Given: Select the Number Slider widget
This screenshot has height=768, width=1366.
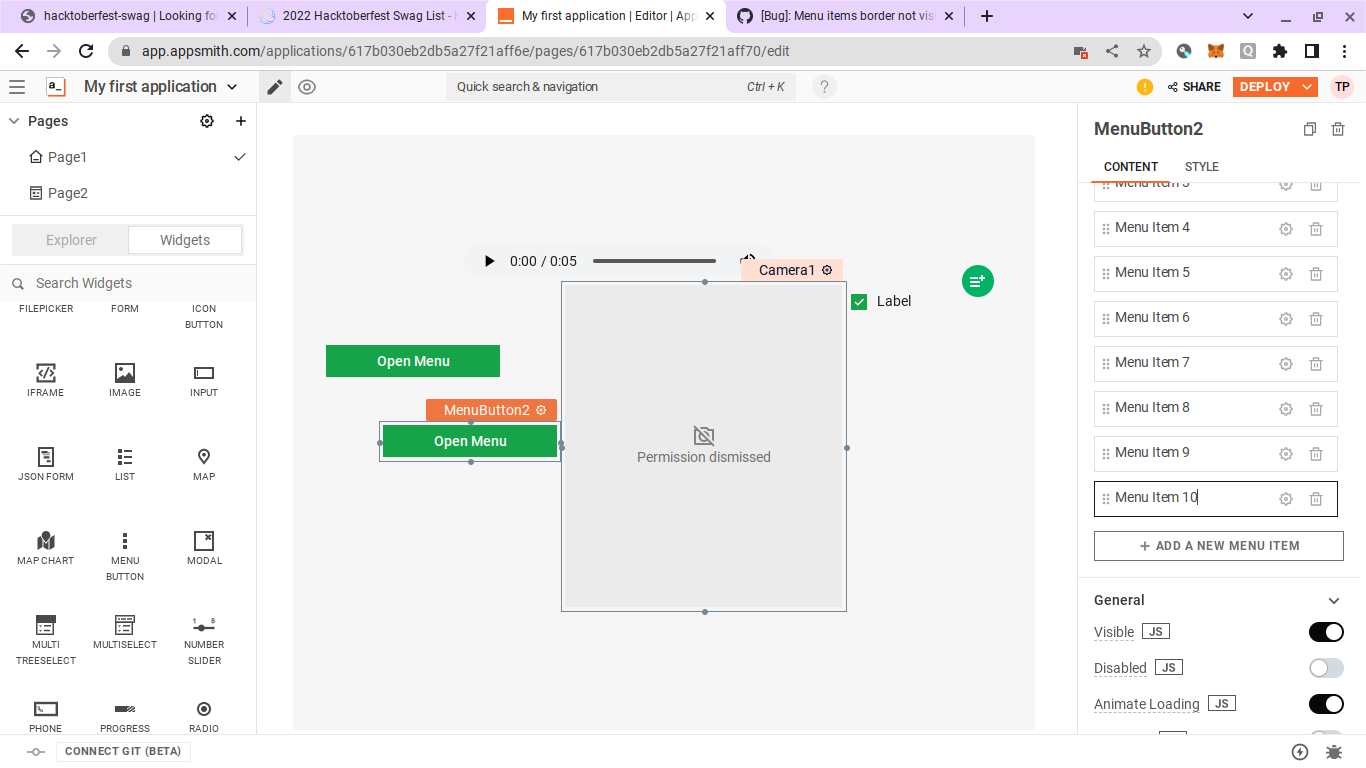Looking at the screenshot, I should 204,640.
